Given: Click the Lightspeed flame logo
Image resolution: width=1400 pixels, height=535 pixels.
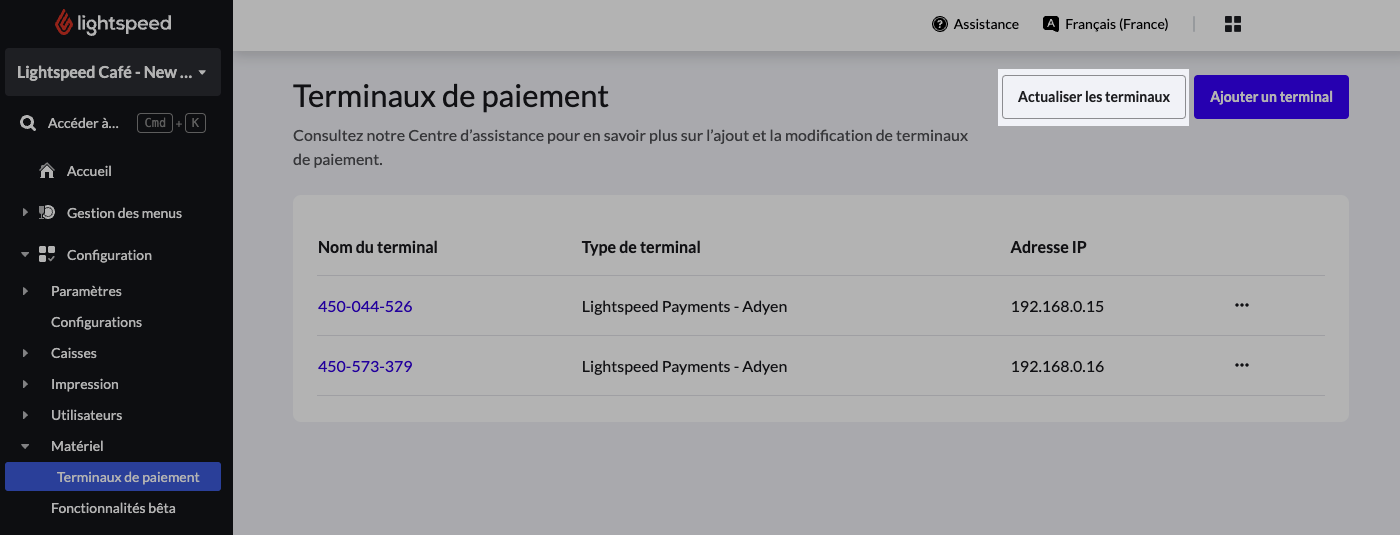Looking at the screenshot, I should tap(65, 22).
